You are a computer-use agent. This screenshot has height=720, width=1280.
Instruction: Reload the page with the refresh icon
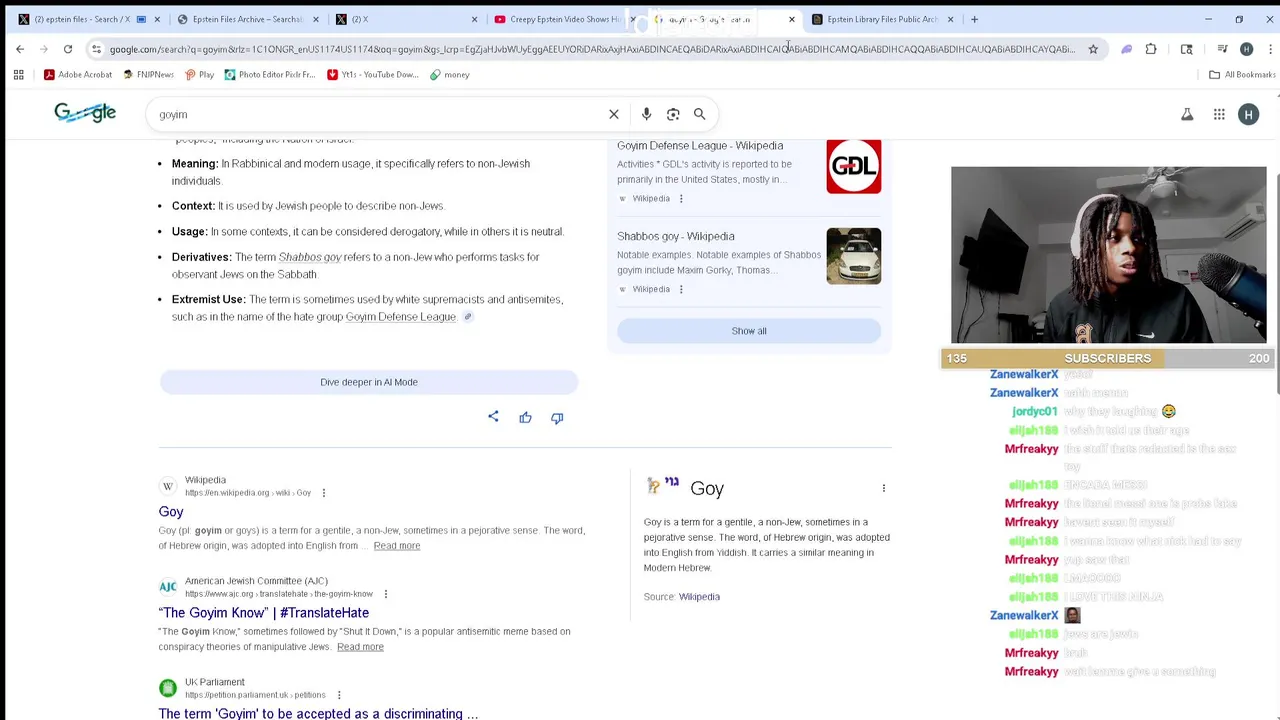(x=68, y=49)
